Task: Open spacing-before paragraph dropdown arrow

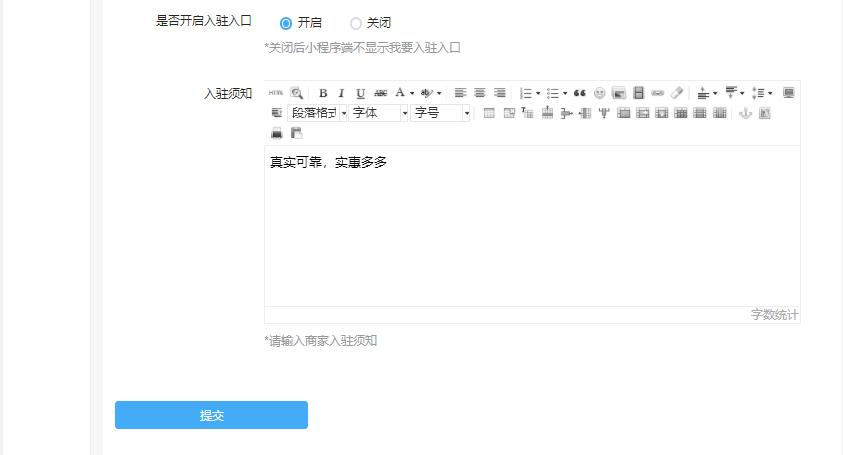Action: (715, 94)
